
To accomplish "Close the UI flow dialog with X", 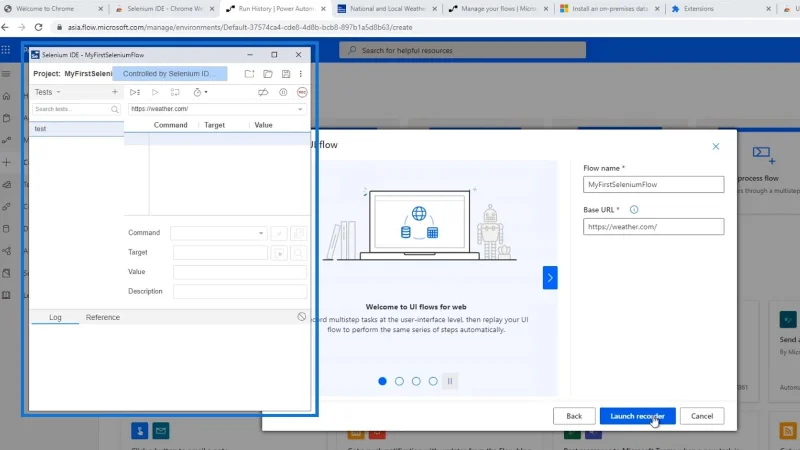I will click(716, 146).
